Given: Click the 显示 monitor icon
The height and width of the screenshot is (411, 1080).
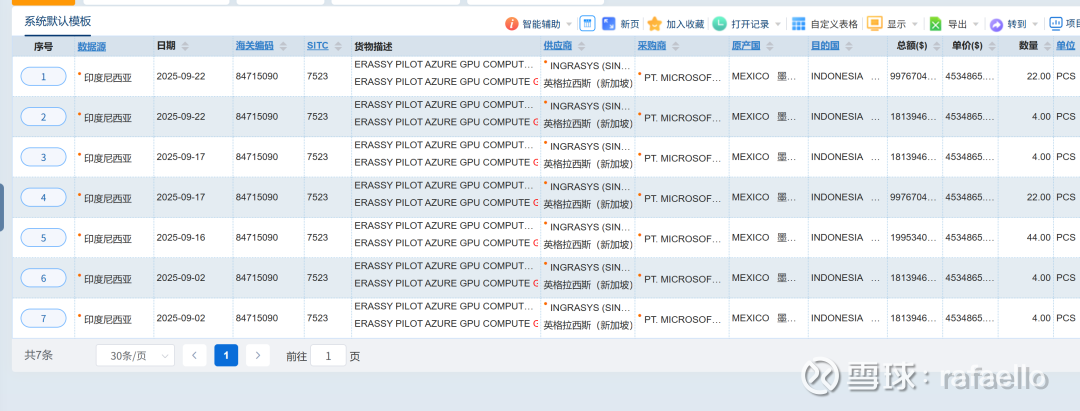Looking at the screenshot, I should 874,24.
